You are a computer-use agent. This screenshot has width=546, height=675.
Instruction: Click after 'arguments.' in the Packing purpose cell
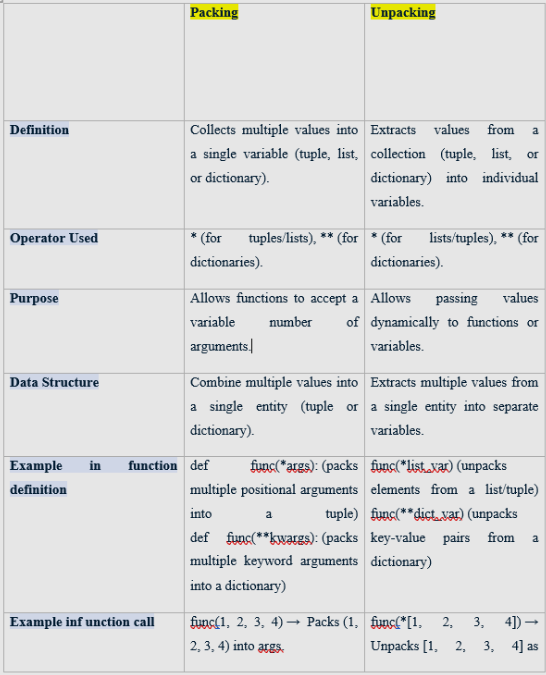coord(252,346)
